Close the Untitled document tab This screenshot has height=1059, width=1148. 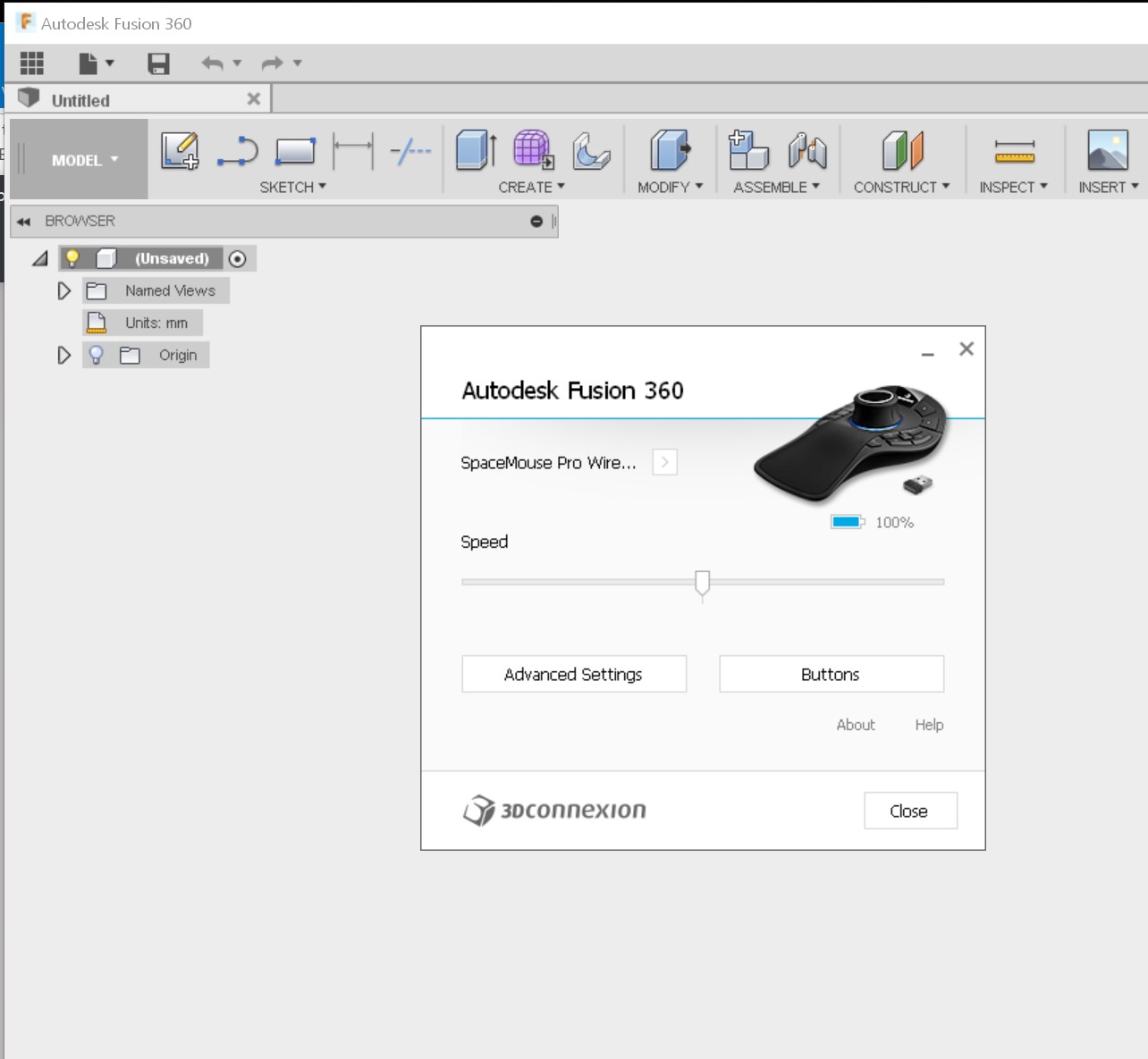coord(254,98)
